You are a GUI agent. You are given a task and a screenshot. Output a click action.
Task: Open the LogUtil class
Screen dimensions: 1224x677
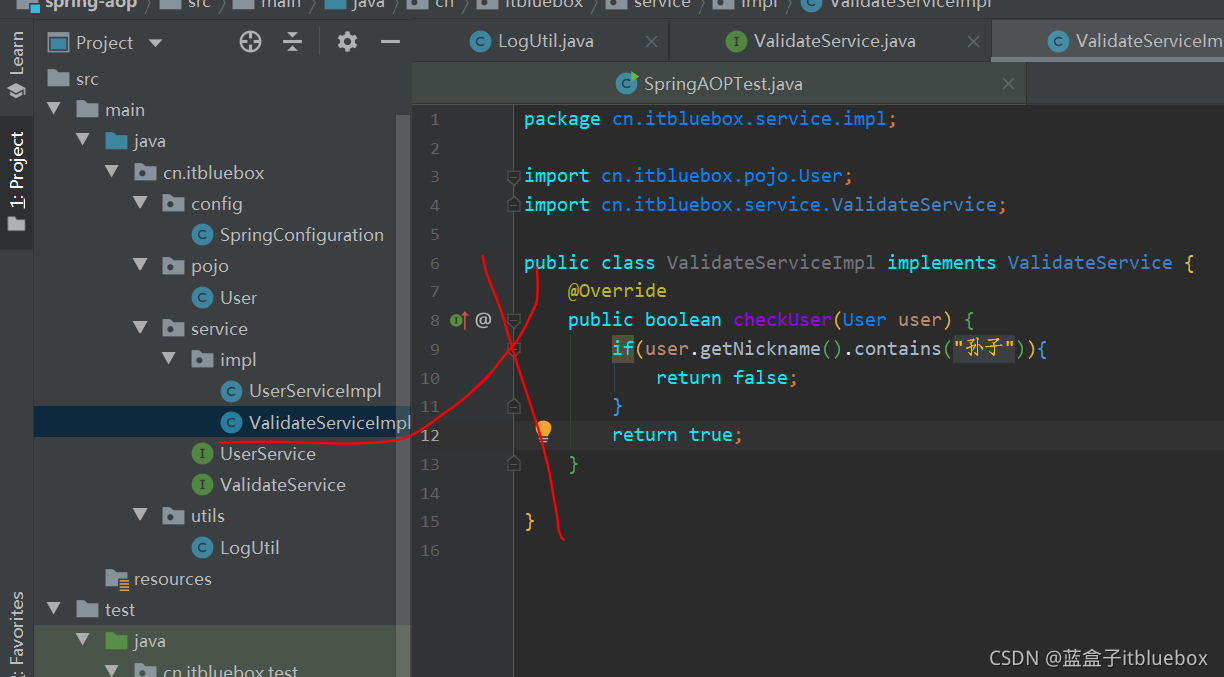pyautogui.click(x=249, y=547)
